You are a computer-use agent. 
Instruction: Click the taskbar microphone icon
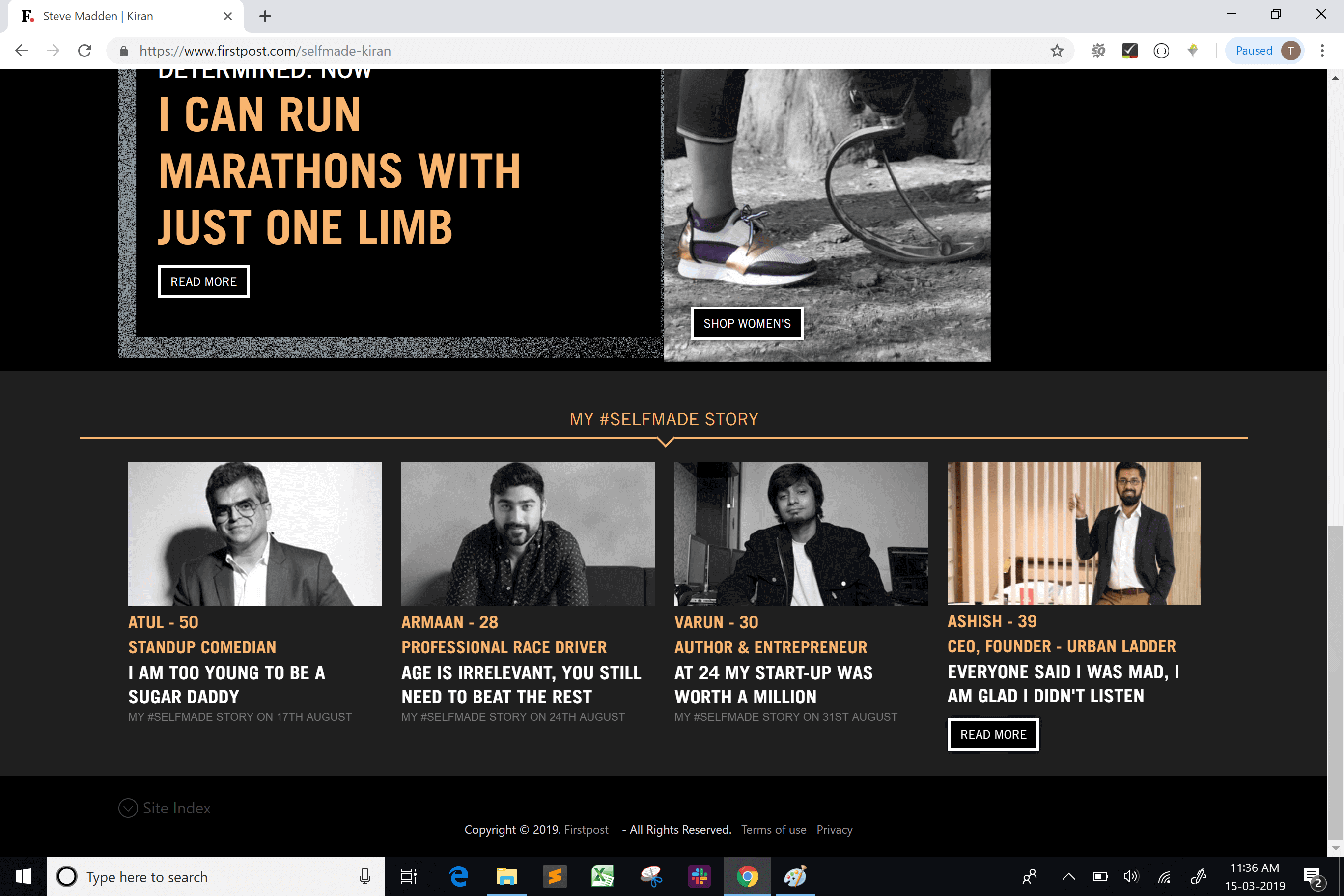click(x=364, y=876)
